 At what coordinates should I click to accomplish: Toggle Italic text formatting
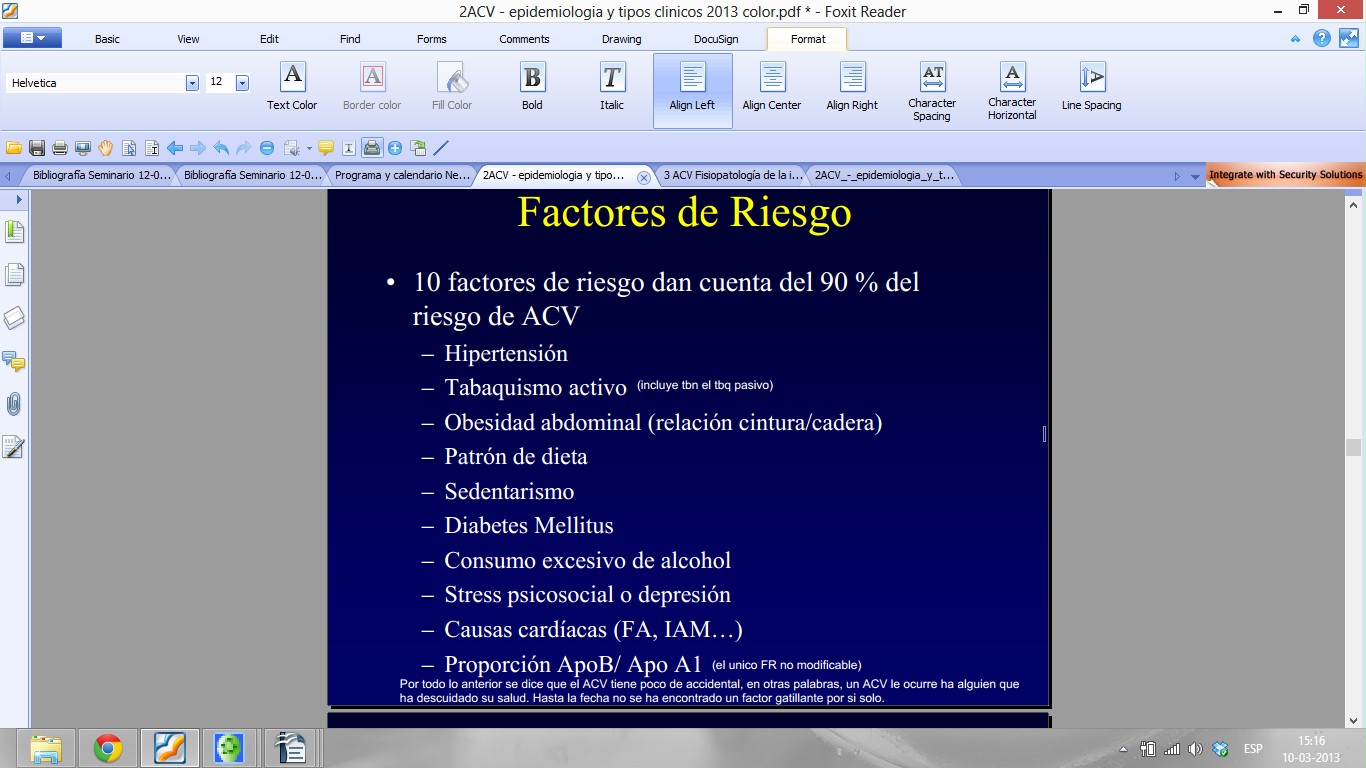tap(612, 86)
